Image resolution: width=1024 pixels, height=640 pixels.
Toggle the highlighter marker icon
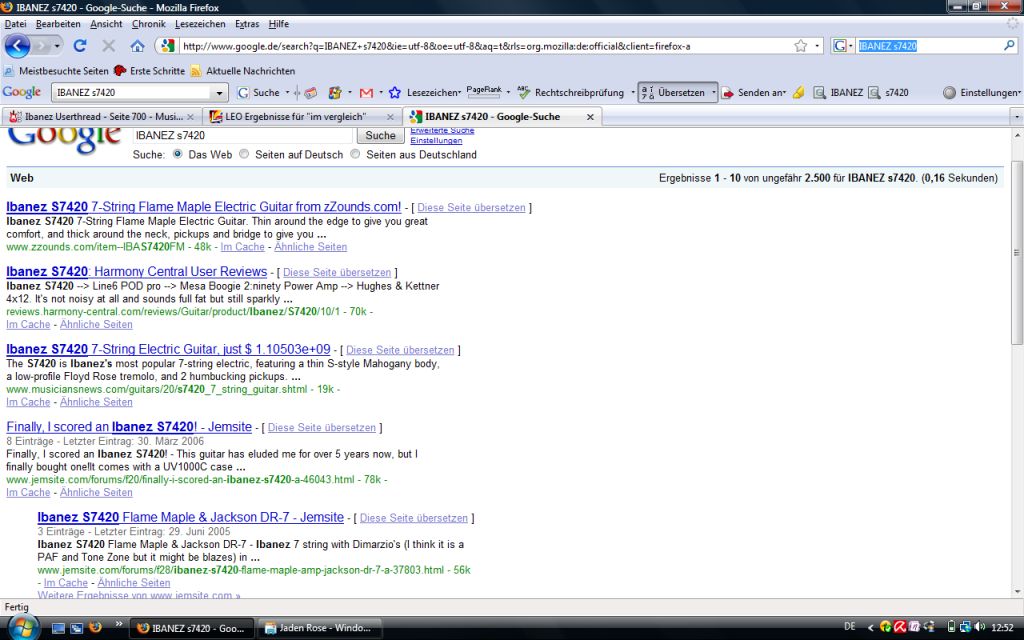(798, 93)
